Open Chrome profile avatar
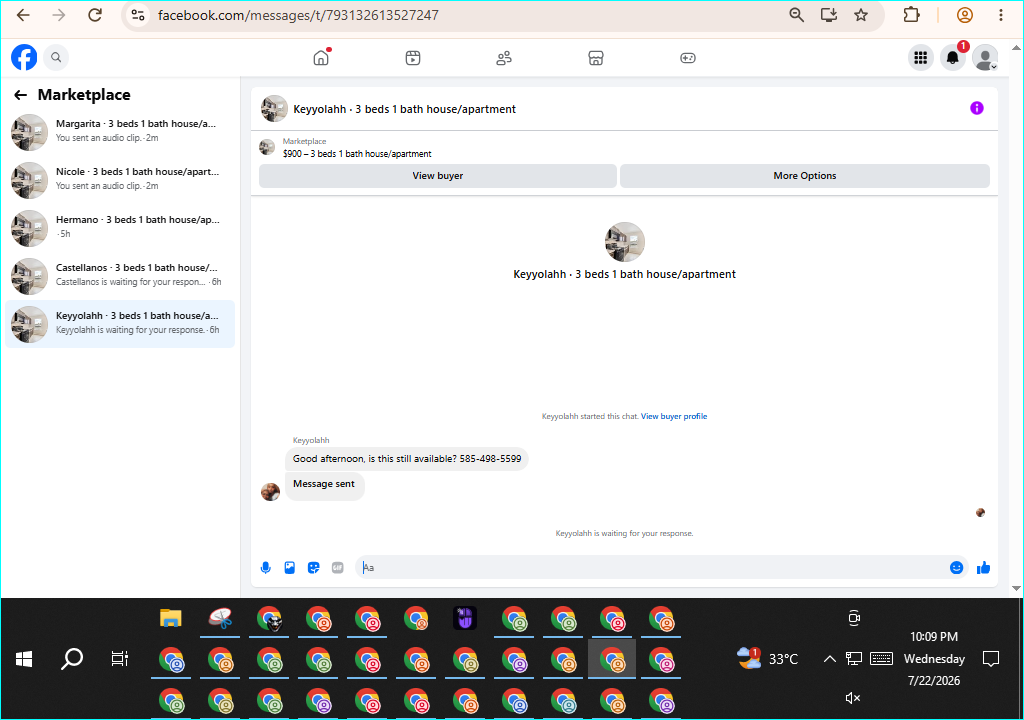Viewport: 1024px width, 720px height. [965, 15]
